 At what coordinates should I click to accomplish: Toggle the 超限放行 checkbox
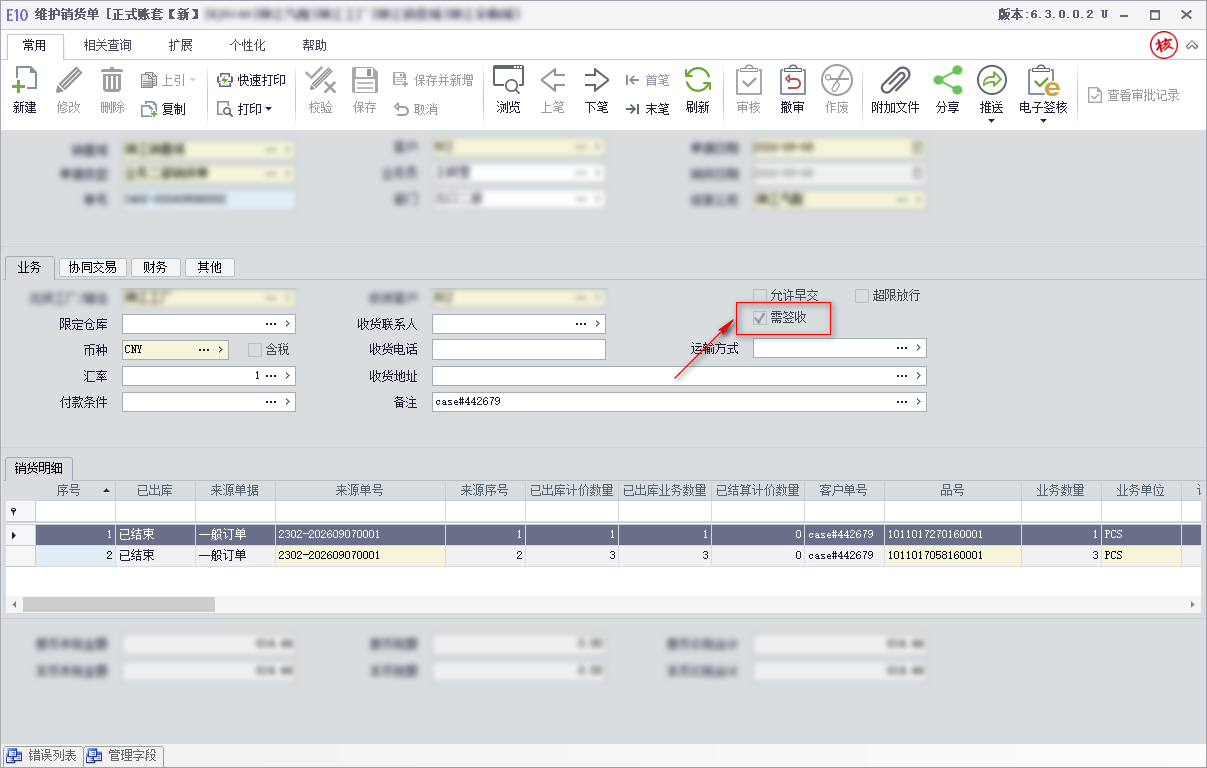tap(862, 296)
